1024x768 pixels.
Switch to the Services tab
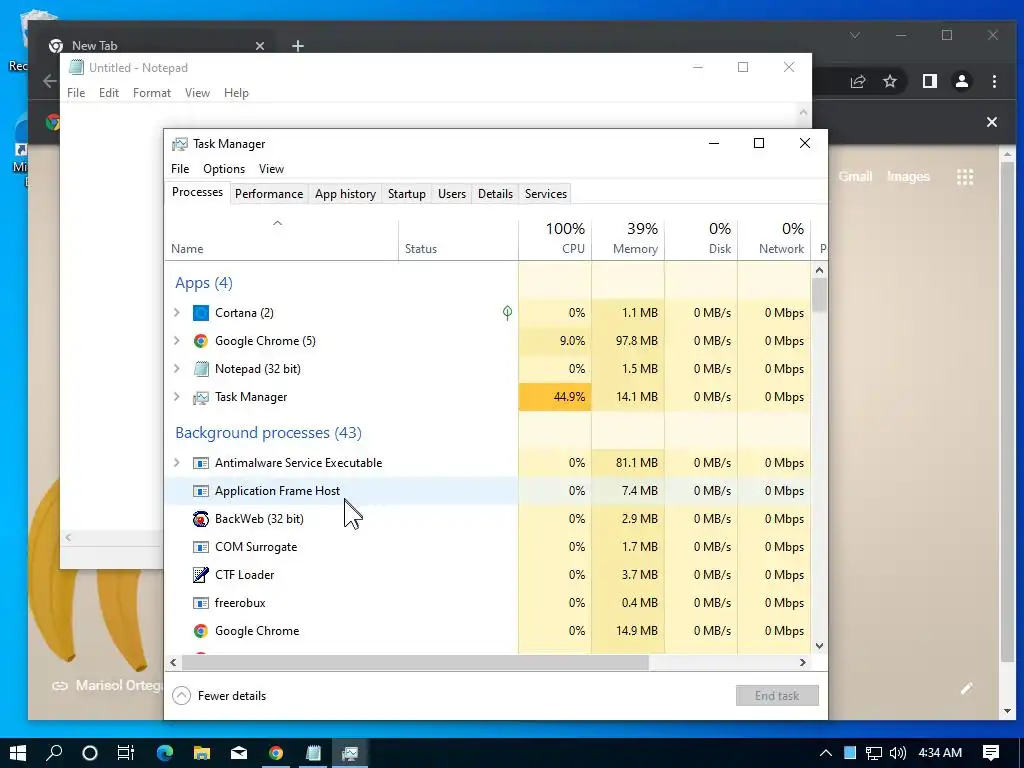coord(546,194)
